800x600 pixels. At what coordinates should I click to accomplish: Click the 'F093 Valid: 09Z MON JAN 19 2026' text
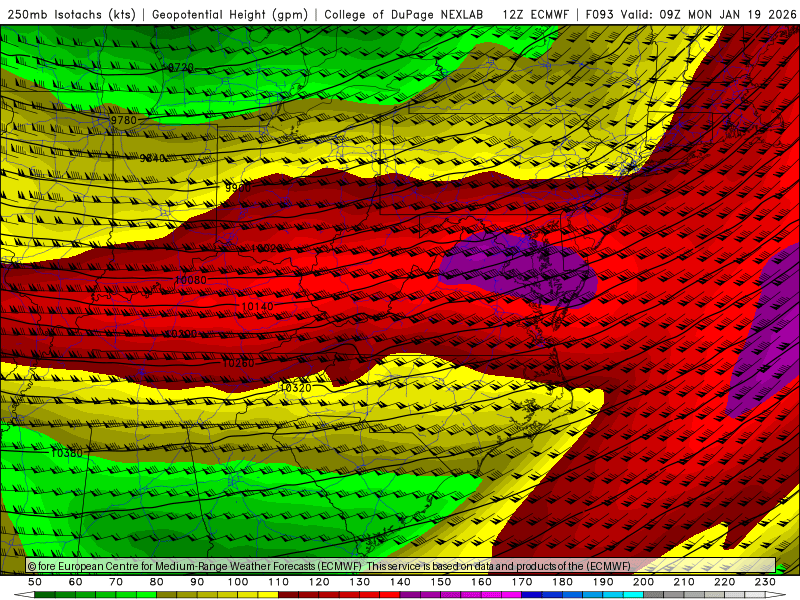pos(691,15)
